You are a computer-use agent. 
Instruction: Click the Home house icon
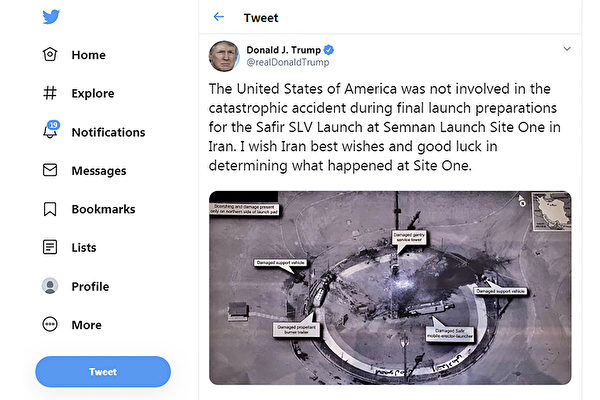pos(50,55)
